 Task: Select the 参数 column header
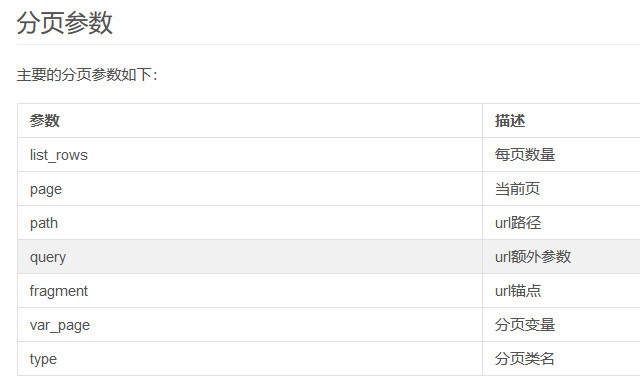[x=250, y=120]
